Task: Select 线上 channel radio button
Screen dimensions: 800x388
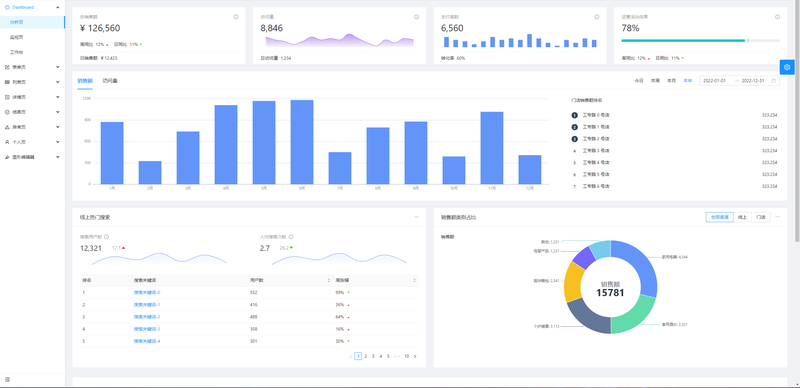Action: tap(742, 217)
